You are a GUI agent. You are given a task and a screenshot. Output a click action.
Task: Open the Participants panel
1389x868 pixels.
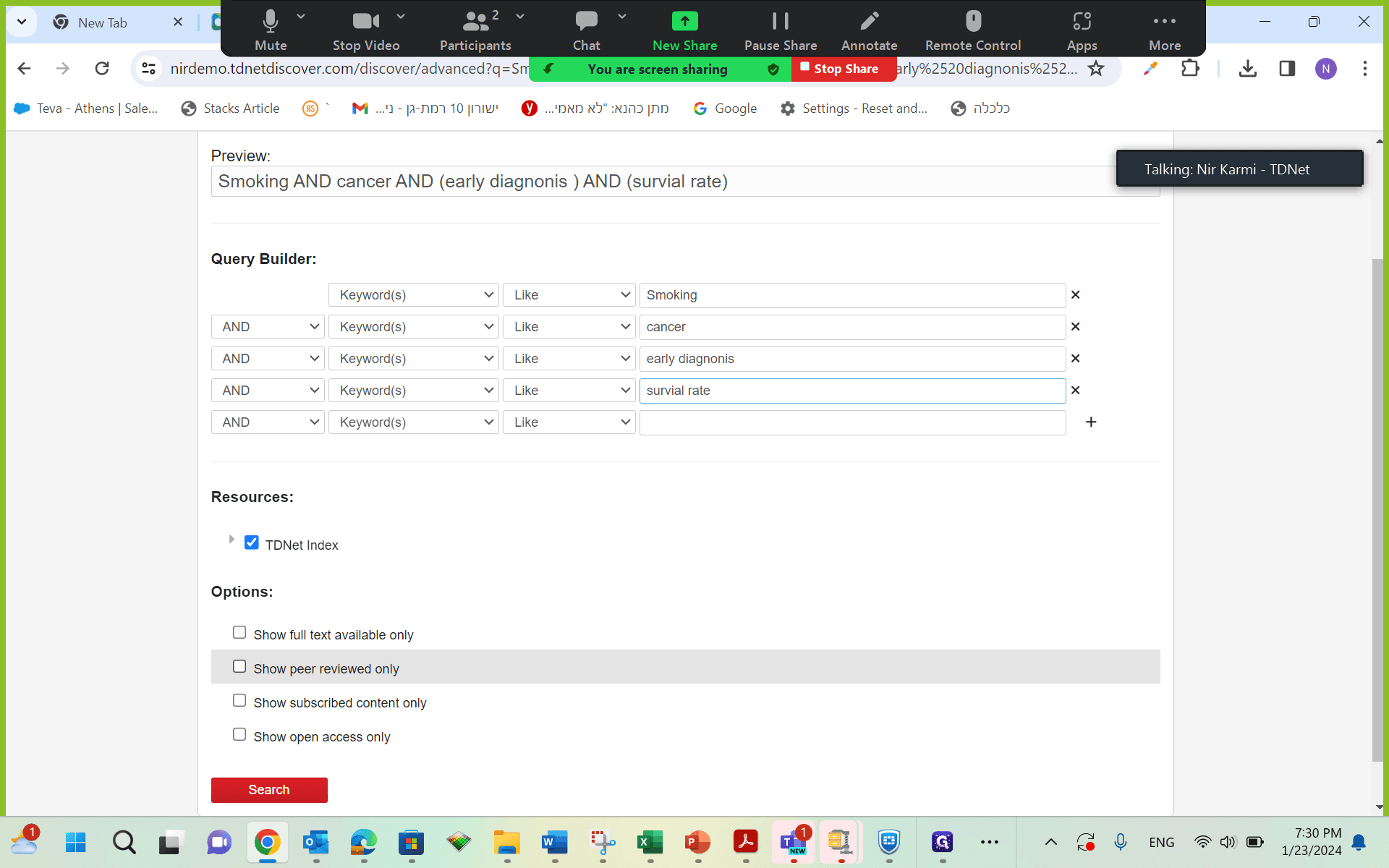coord(475,30)
